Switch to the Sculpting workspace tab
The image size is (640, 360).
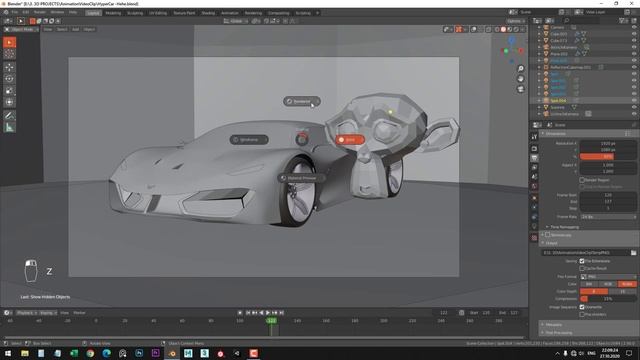135,13
